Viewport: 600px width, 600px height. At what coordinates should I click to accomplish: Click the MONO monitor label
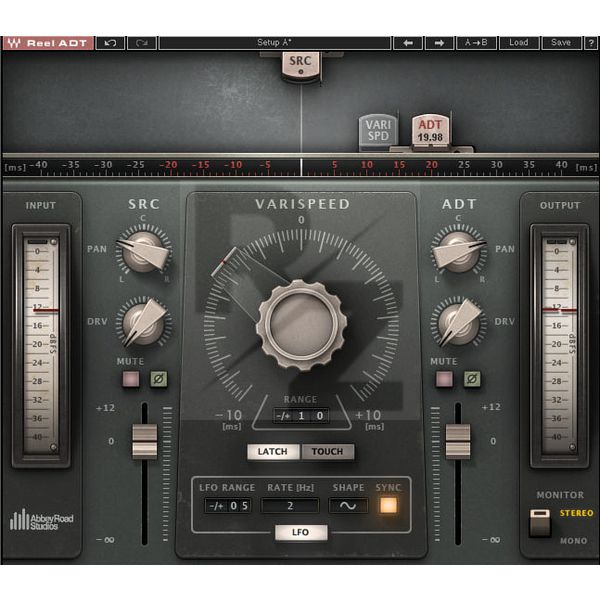point(574,541)
